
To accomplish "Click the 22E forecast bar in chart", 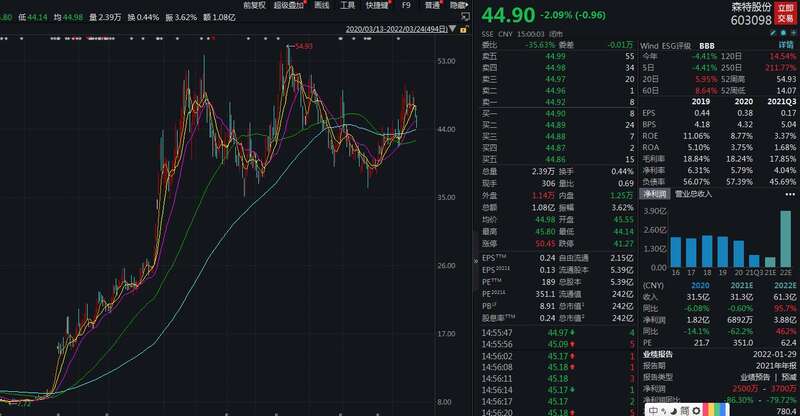I will 784,238.
